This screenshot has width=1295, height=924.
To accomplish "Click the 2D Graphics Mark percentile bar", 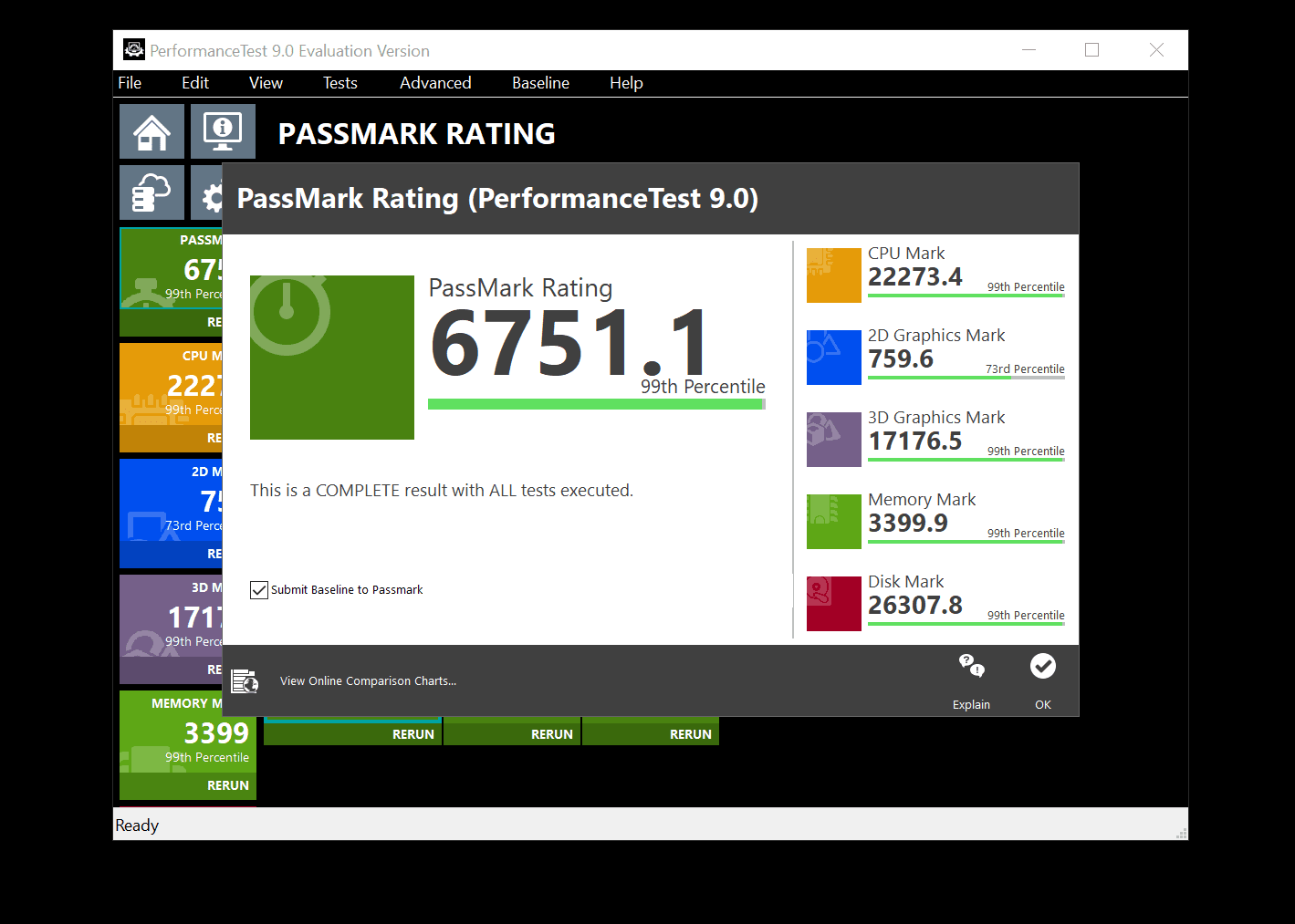I will (966, 378).
